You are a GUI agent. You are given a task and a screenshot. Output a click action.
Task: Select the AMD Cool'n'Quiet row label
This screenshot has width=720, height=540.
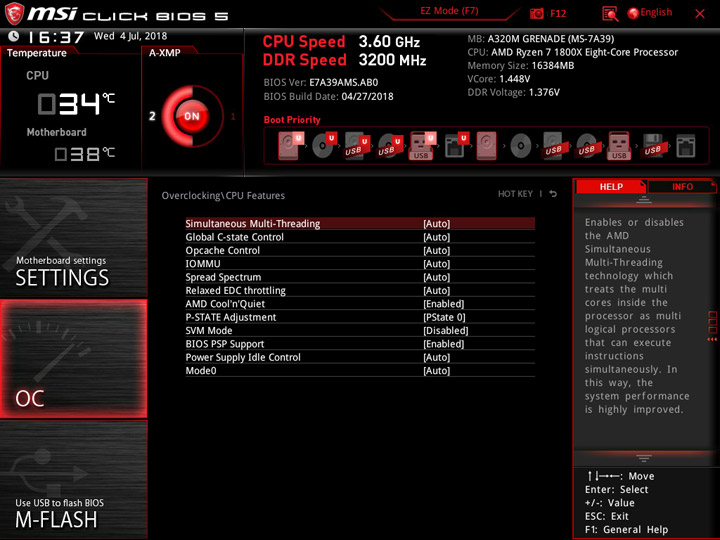(x=225, y=304)
